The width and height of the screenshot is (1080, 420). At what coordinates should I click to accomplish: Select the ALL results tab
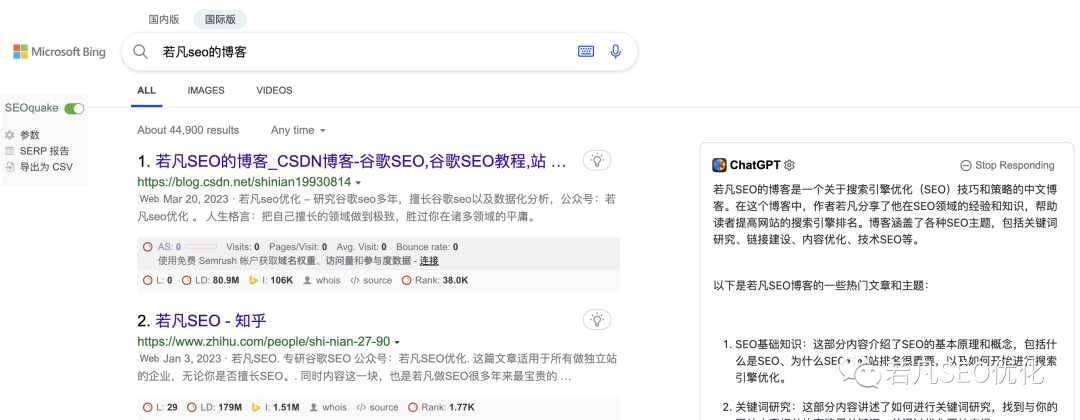coord(147,90)
